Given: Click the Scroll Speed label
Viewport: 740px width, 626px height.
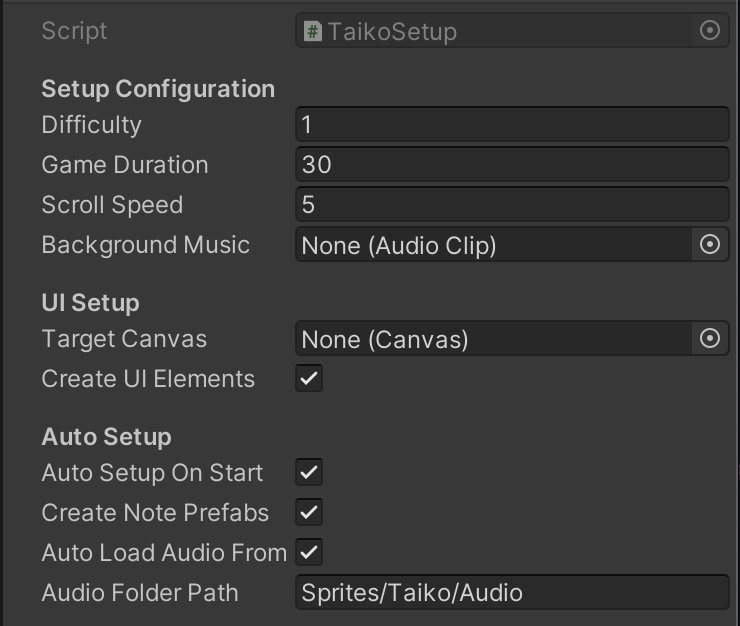Looking at the screenshot, I should tap(112, 205).
